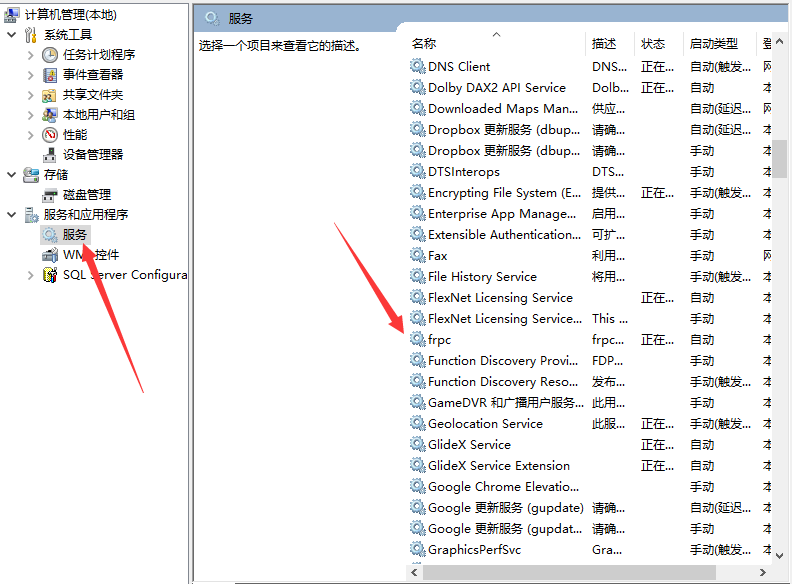Select the GameDVR 和广播用户服务 row
Screen dimensions: 792x584
pos(506,403)
